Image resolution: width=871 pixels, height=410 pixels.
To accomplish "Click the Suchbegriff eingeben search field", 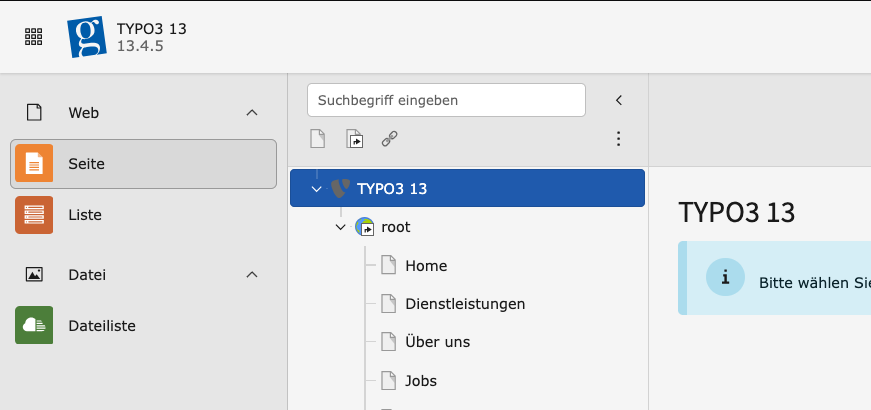I will click(446, 100).
